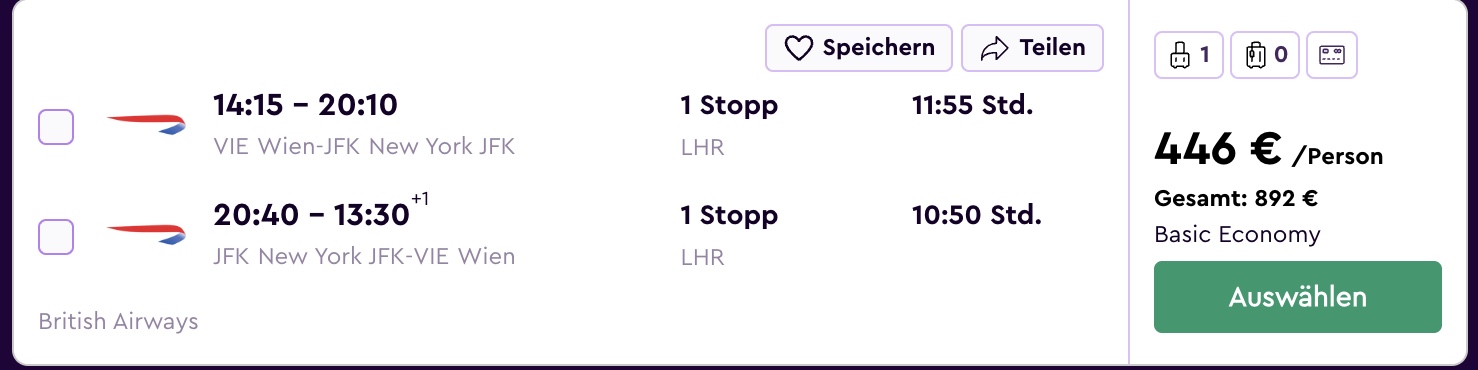Image resolution: width=1478 pixels, height=370 pixels.
Task: Tick the checkbox for the 14:15 – 20:10 flight
Action: 56,127
